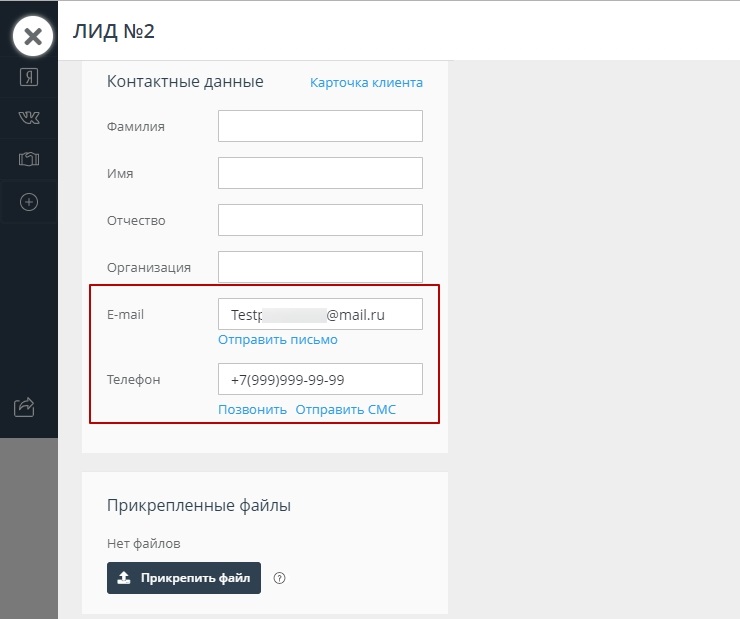The image size is (740, 619).
Task: Click the E-mail field with the mail.ru address
Action: coord(320,314)
